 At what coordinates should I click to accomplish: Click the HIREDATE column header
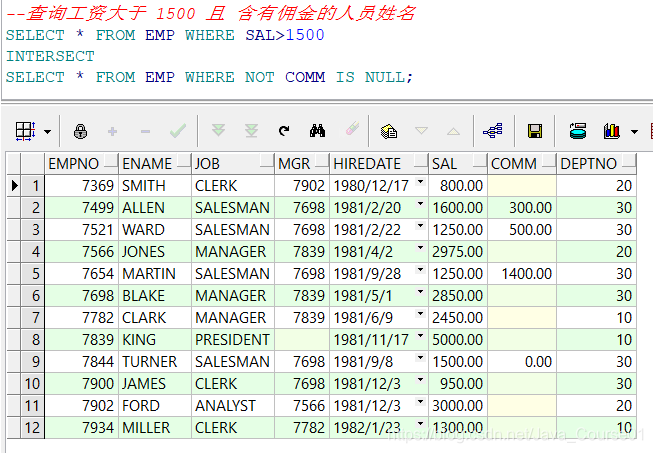pos(379,164)
